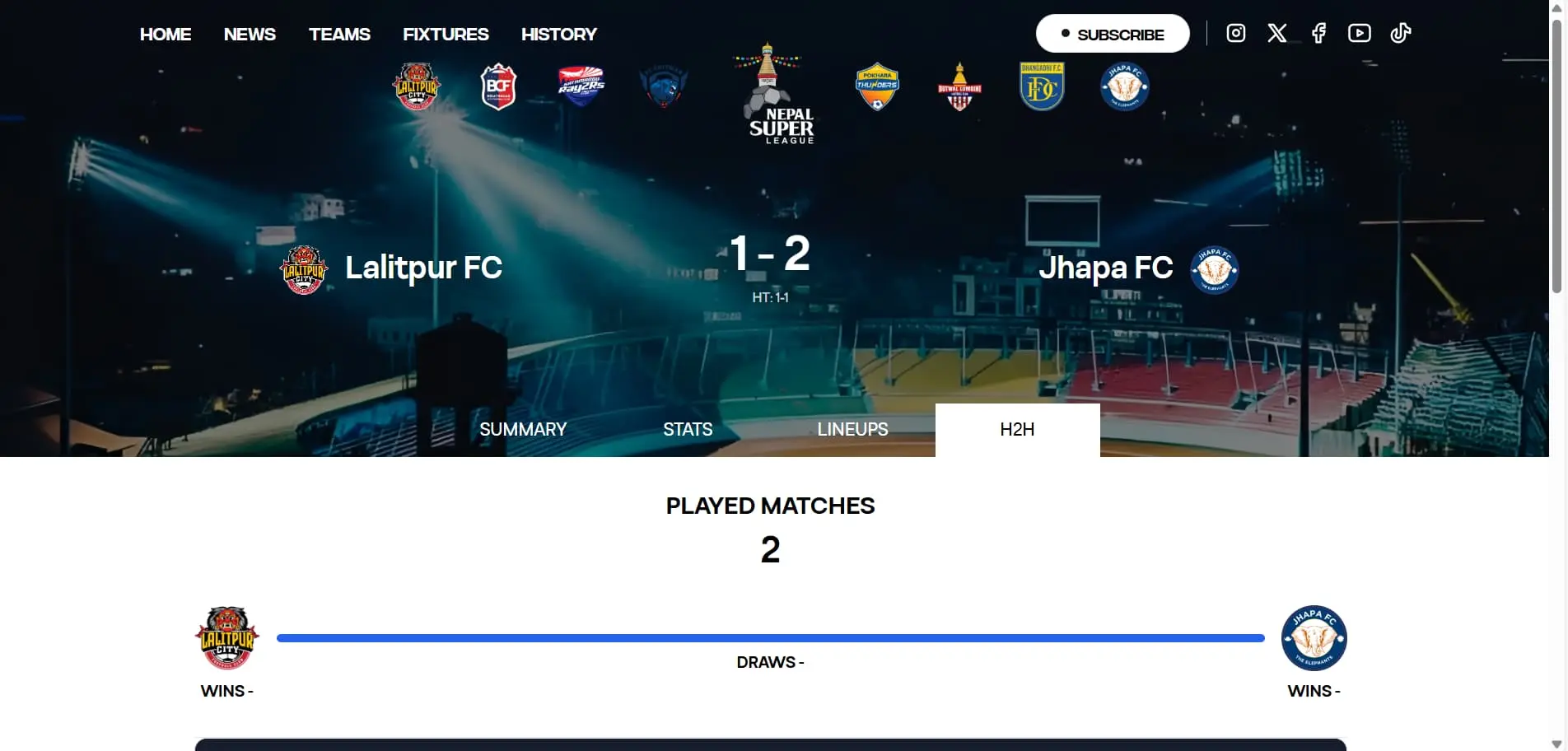Go to FIXTURES in navigation
The image size is (1568, 751).
446,34
